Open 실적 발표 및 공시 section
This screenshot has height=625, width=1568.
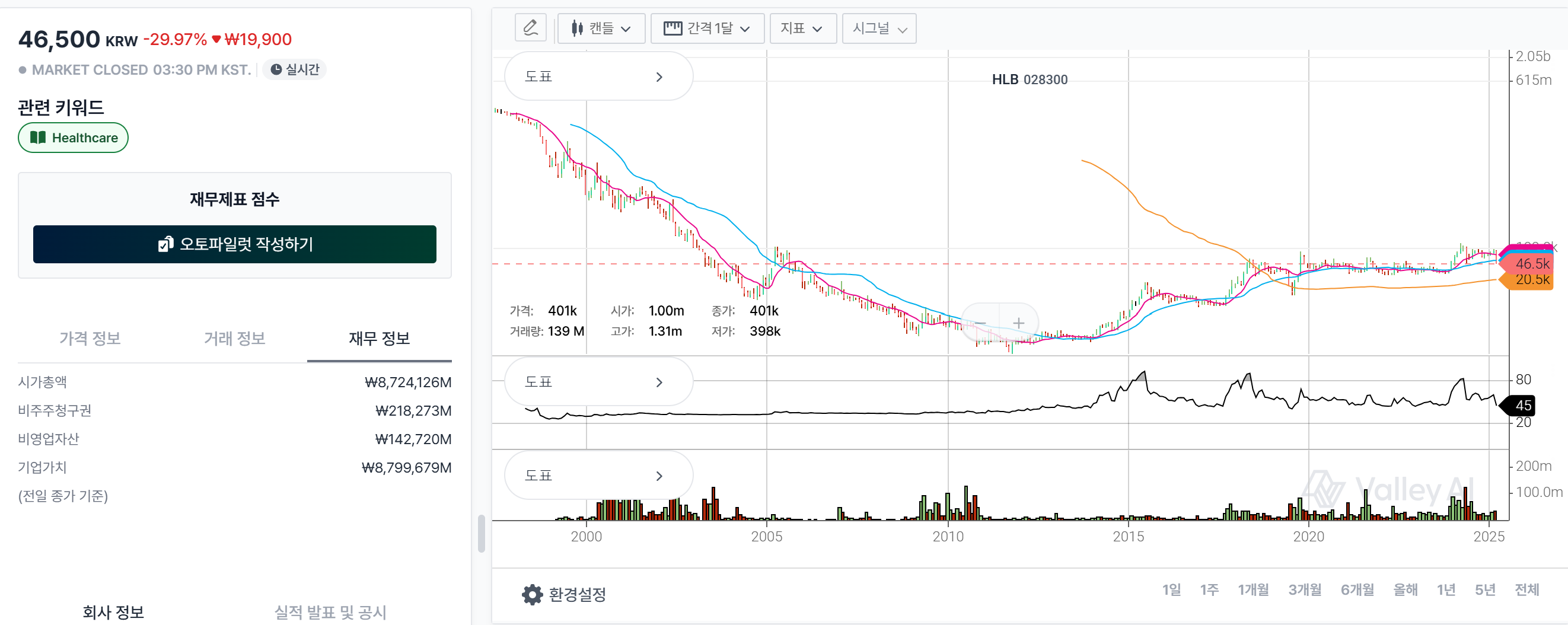tap(330, 611)
